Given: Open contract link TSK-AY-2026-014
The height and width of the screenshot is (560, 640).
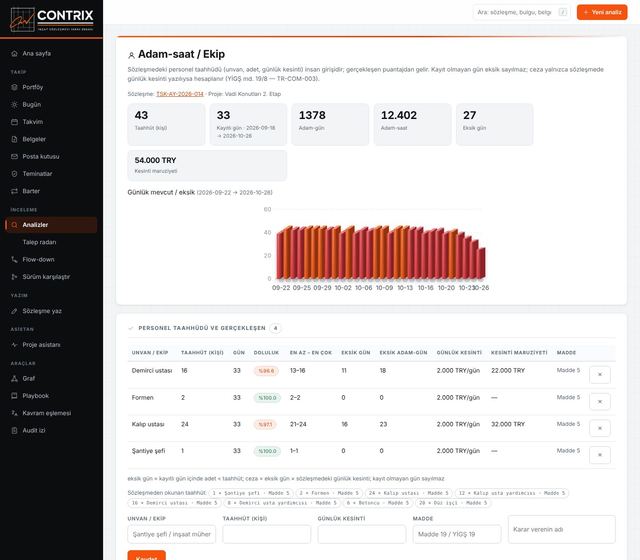Looking at the screenshot, I should coord(180,94).
